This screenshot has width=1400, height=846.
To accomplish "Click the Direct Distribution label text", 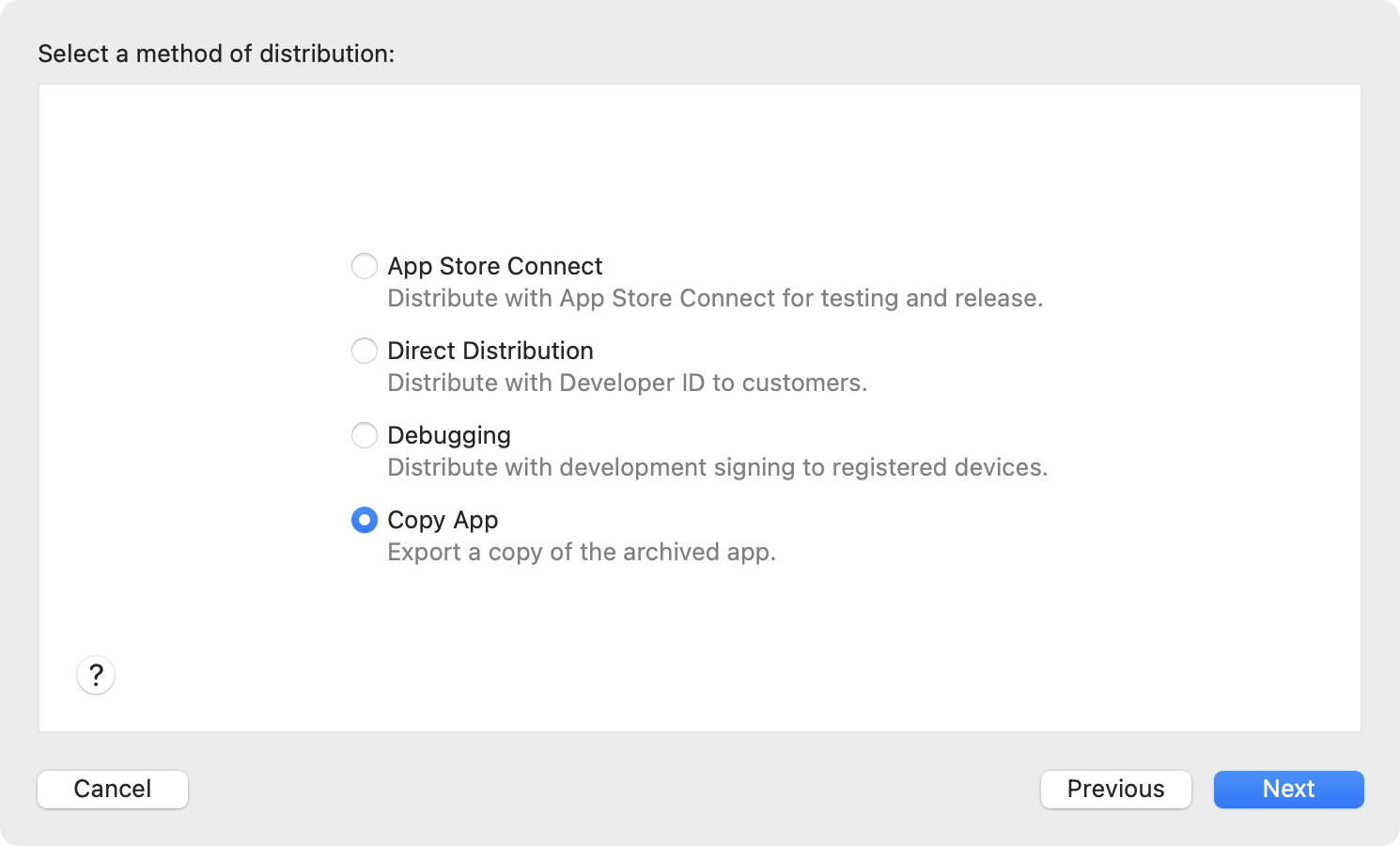I will [490, 351].
